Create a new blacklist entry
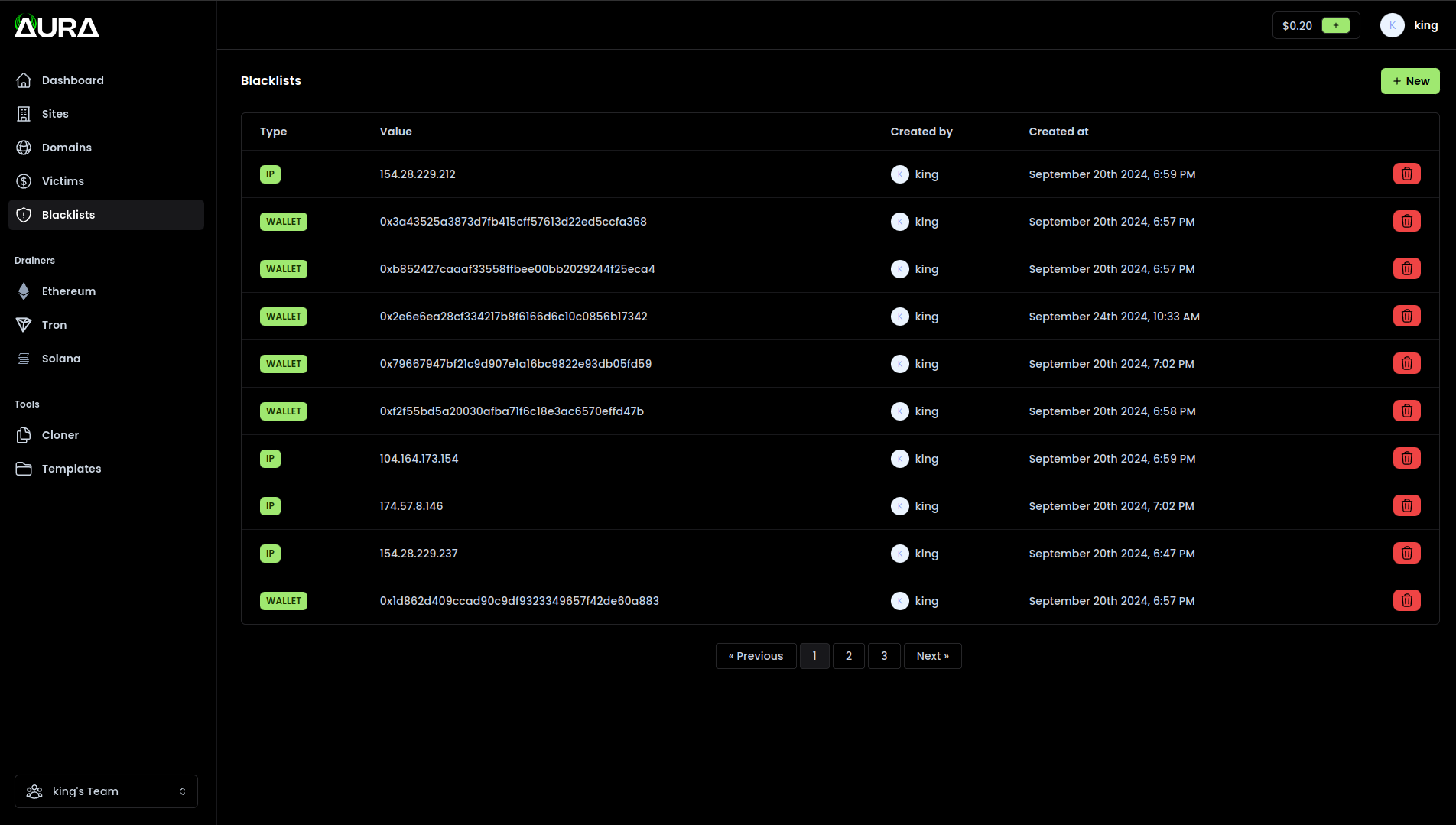Image resolution: width=1456 pixels, height=825 pixels. [1409, 80]
